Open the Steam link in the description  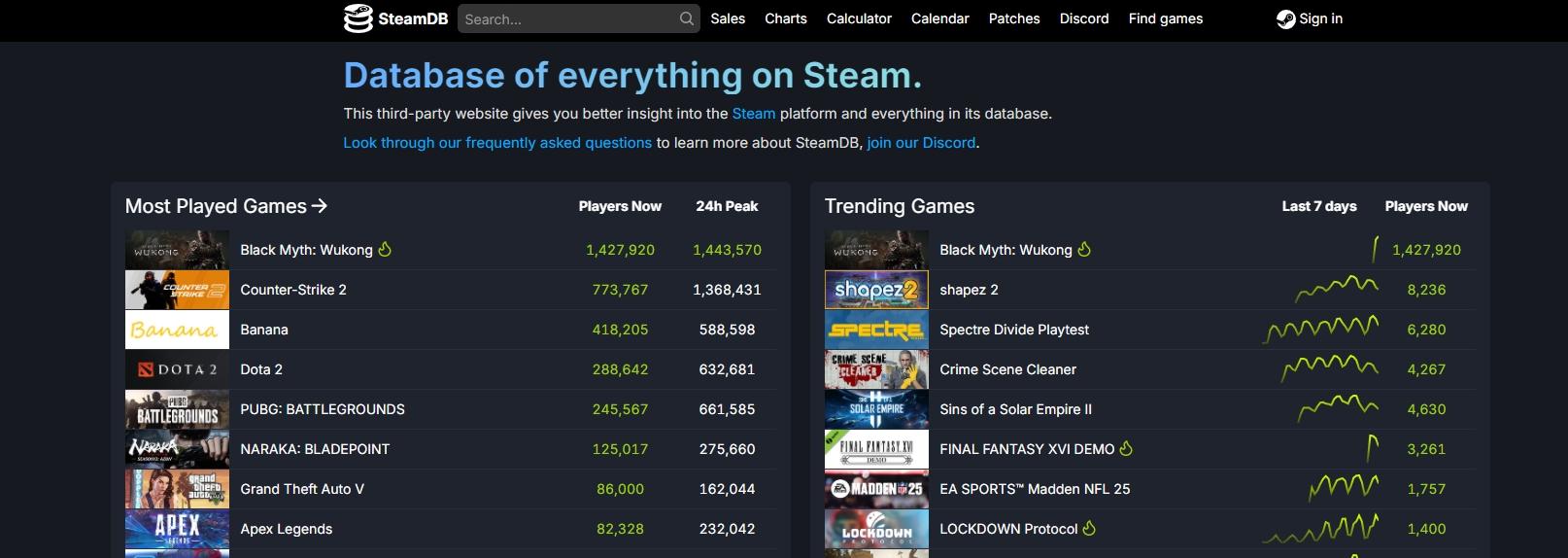tap(754, 114)
